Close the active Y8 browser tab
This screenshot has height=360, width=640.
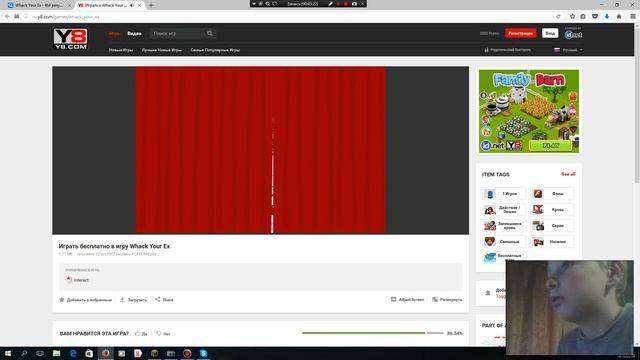pos(140,5)
